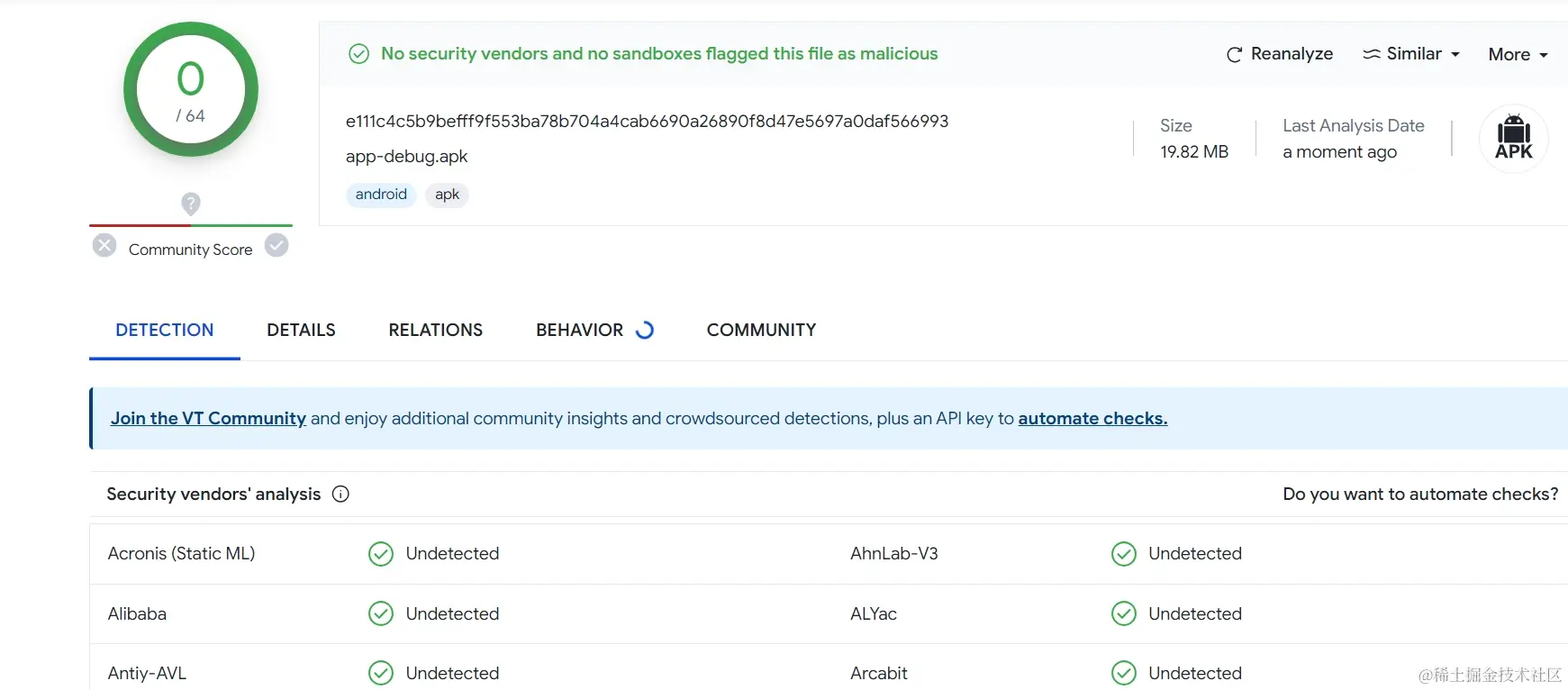Click the community score question mark icon
Screen dimensions: 1568x690
tap(191, 204)
